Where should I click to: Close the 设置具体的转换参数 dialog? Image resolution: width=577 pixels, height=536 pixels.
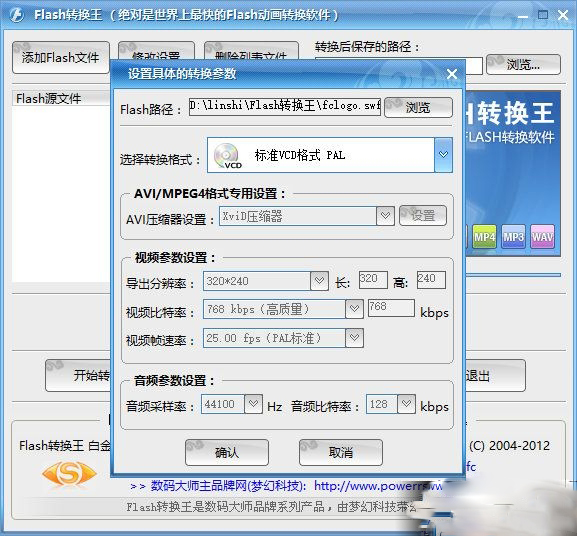point(452,74)
